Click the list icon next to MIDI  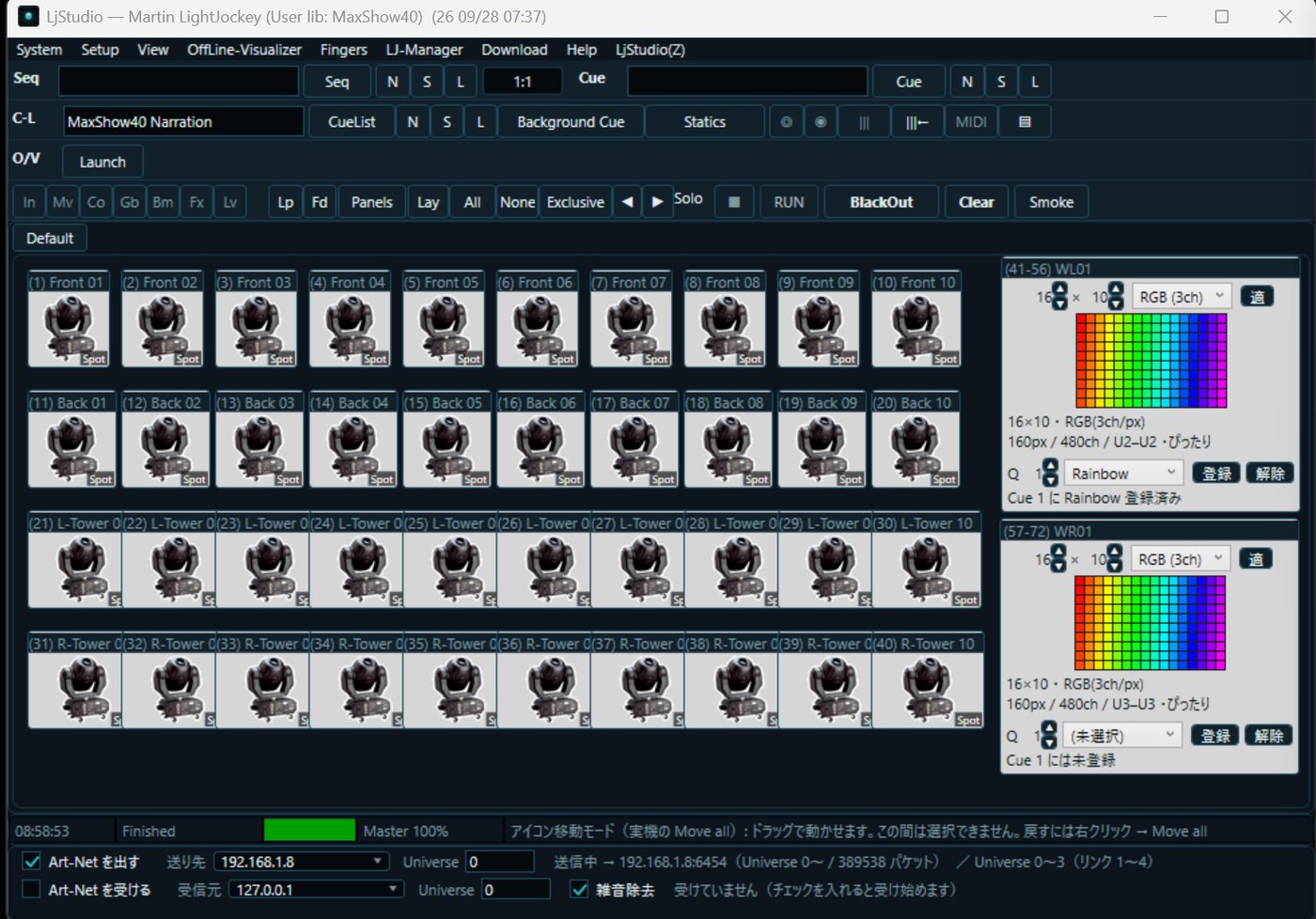[x=1025, y=122]
